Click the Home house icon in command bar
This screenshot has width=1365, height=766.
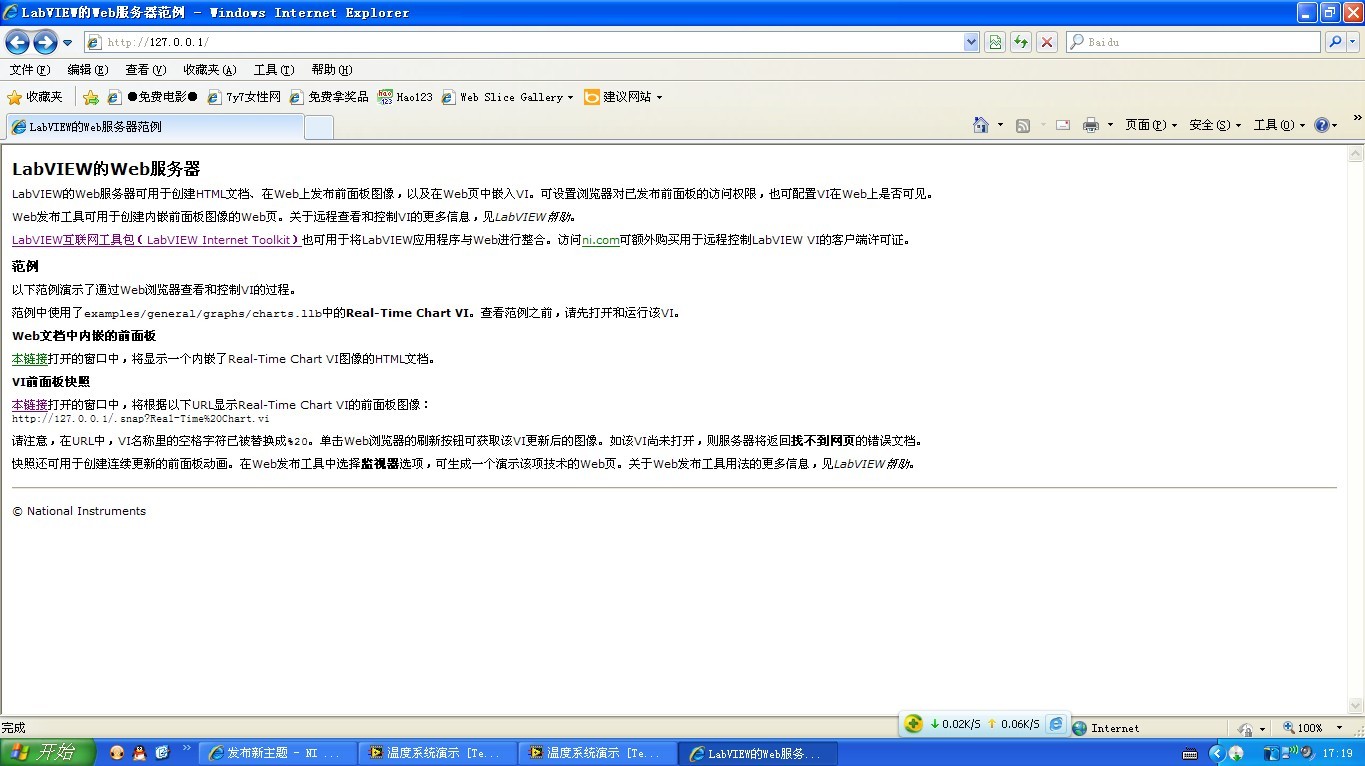point(981,125)
